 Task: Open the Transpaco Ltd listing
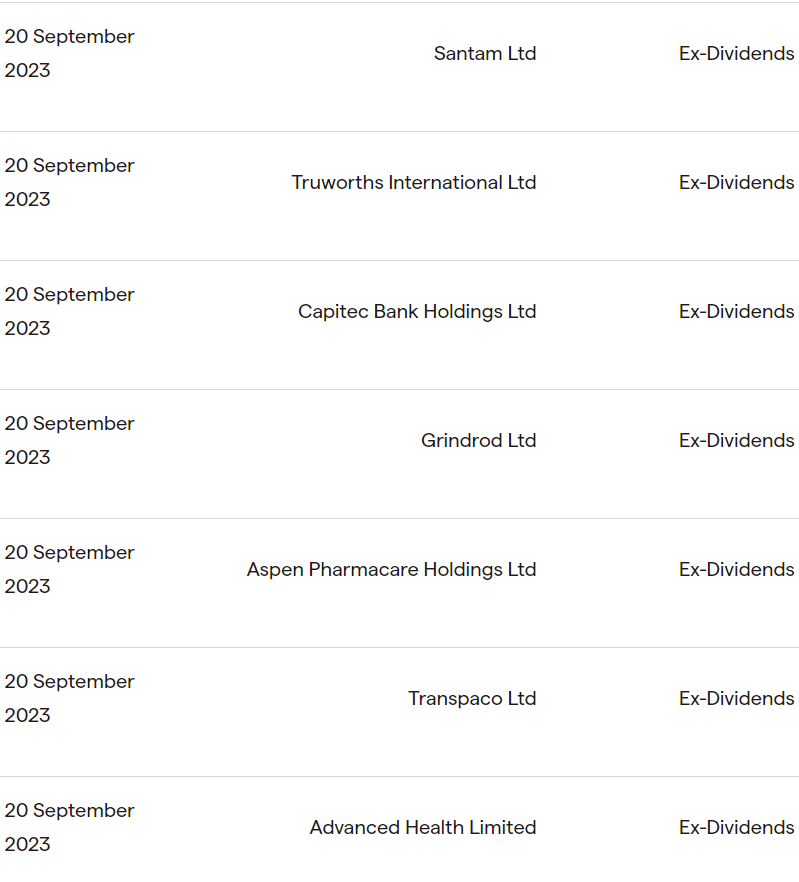pyautogui.click(x=472, y=699)
